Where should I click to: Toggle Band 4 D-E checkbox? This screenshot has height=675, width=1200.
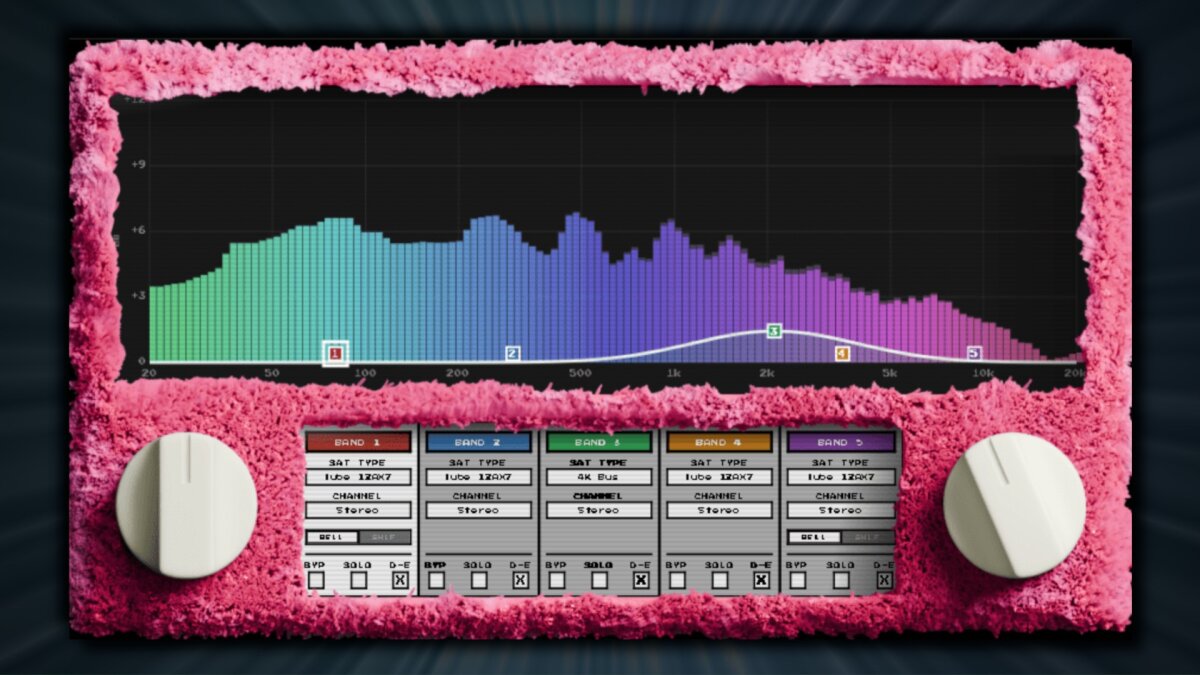pyautogui.click(x=761, y=580)
